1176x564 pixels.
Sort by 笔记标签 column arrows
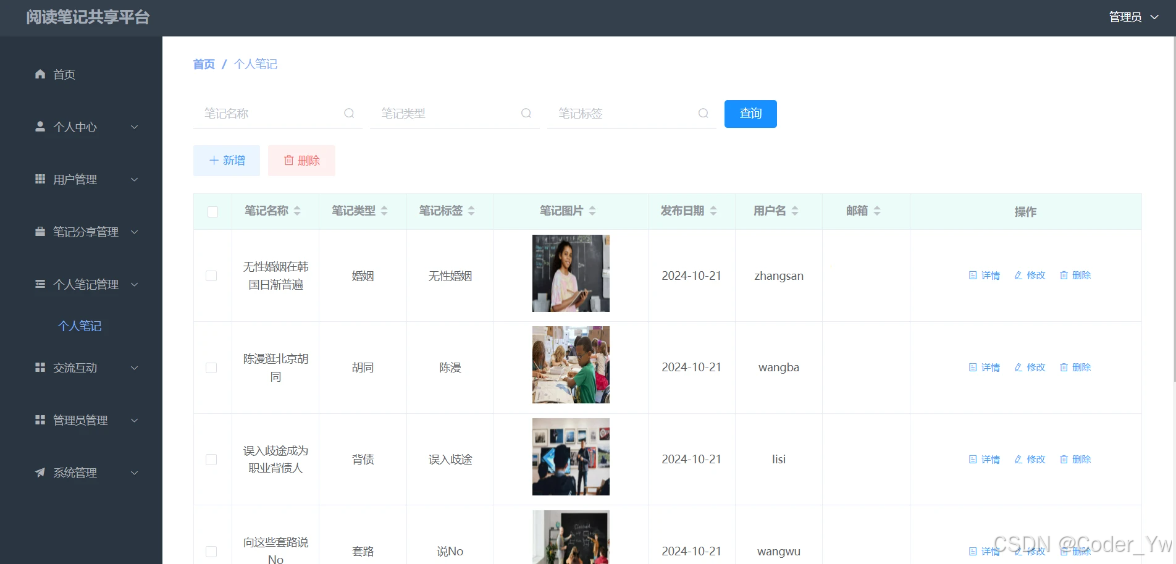tap(471, 212)
